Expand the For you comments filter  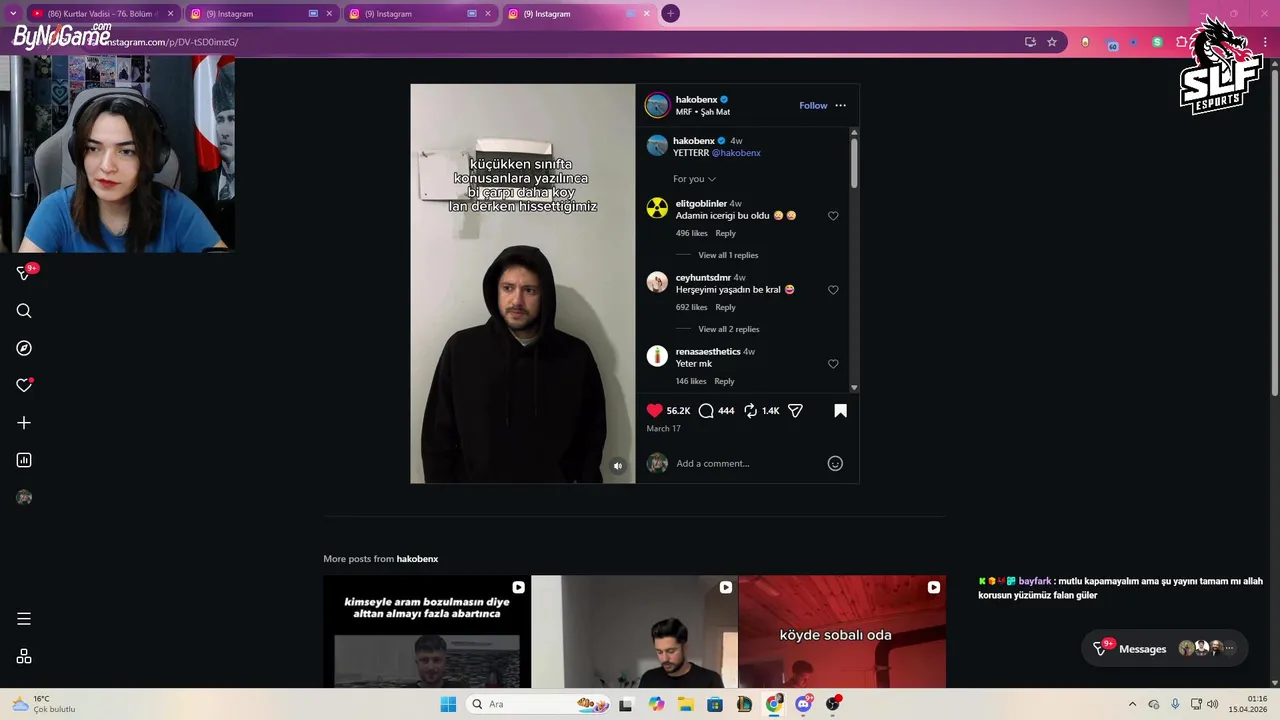coord(694,179)
